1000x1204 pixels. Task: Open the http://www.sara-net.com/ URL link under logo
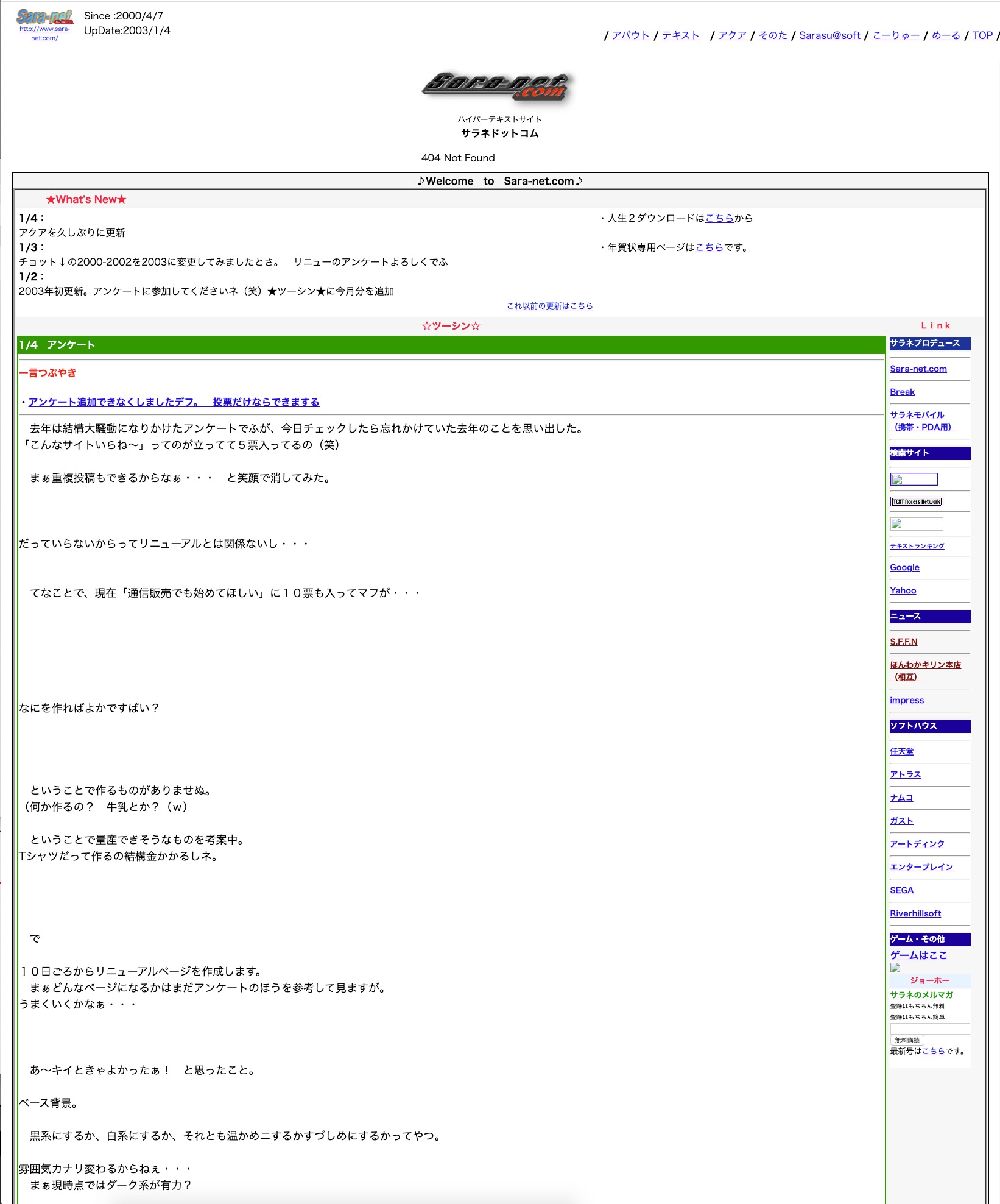44,33
